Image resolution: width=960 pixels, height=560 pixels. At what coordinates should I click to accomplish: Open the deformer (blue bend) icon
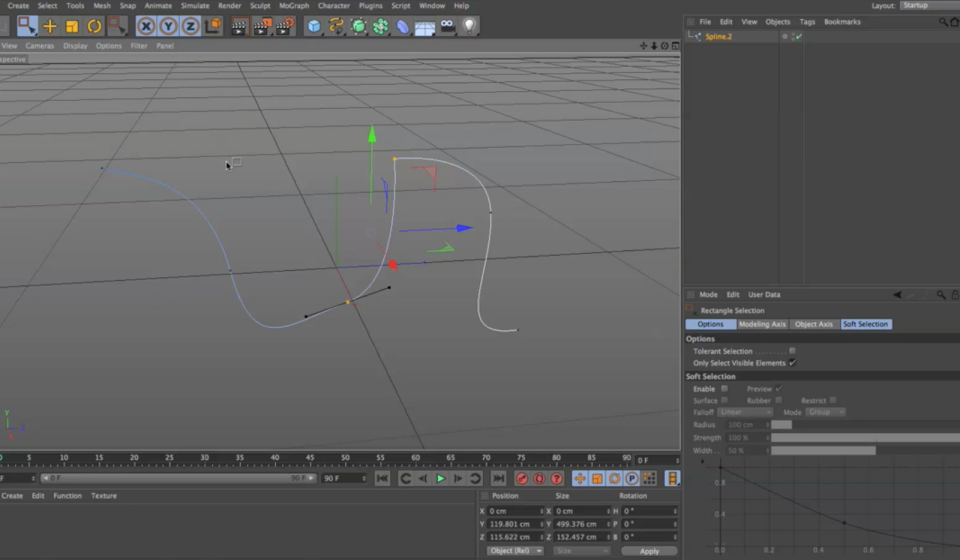[402, 26]
